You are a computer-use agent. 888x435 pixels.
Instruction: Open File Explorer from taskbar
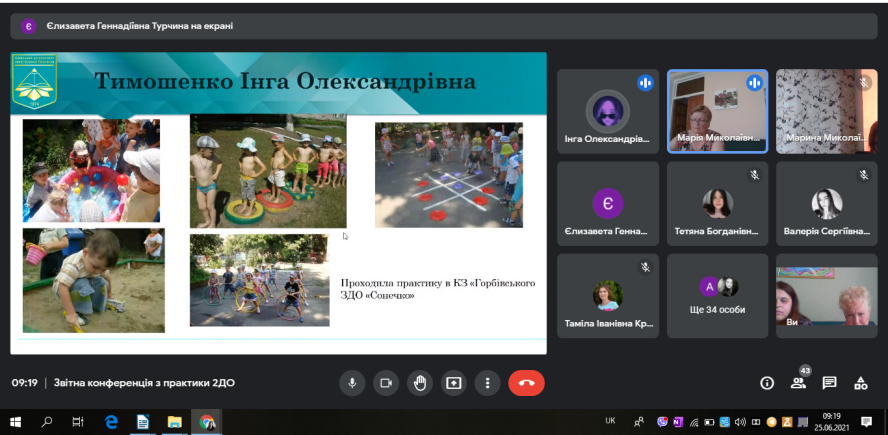174,422
